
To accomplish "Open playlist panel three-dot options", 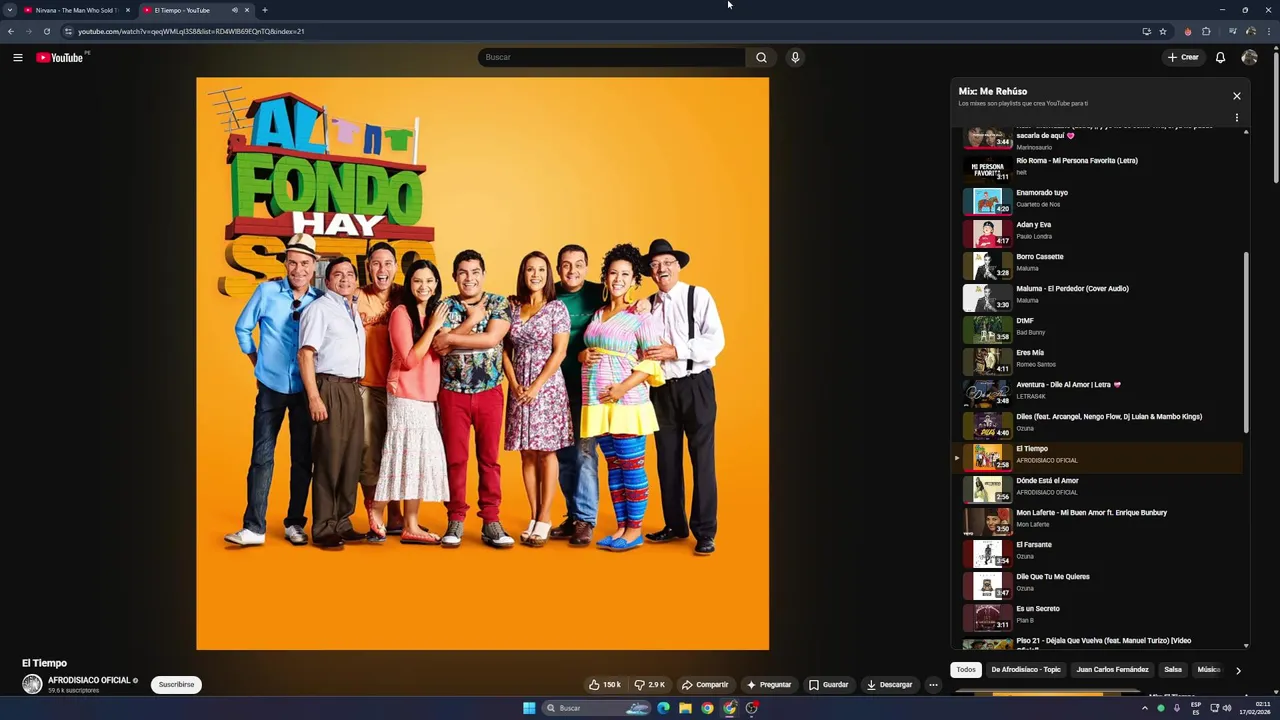I will coord(1237,117).
